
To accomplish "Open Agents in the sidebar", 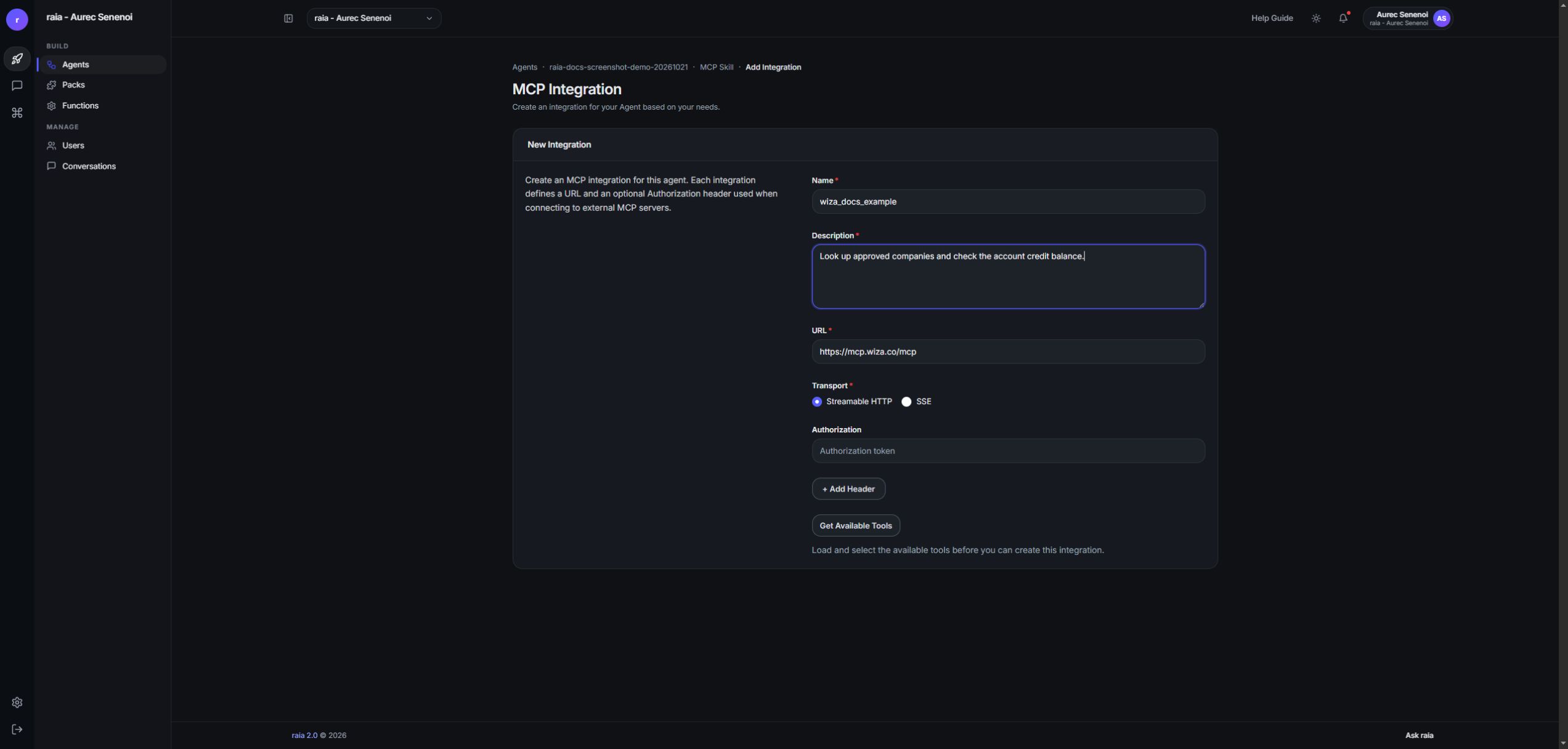I will coord(102,65).
